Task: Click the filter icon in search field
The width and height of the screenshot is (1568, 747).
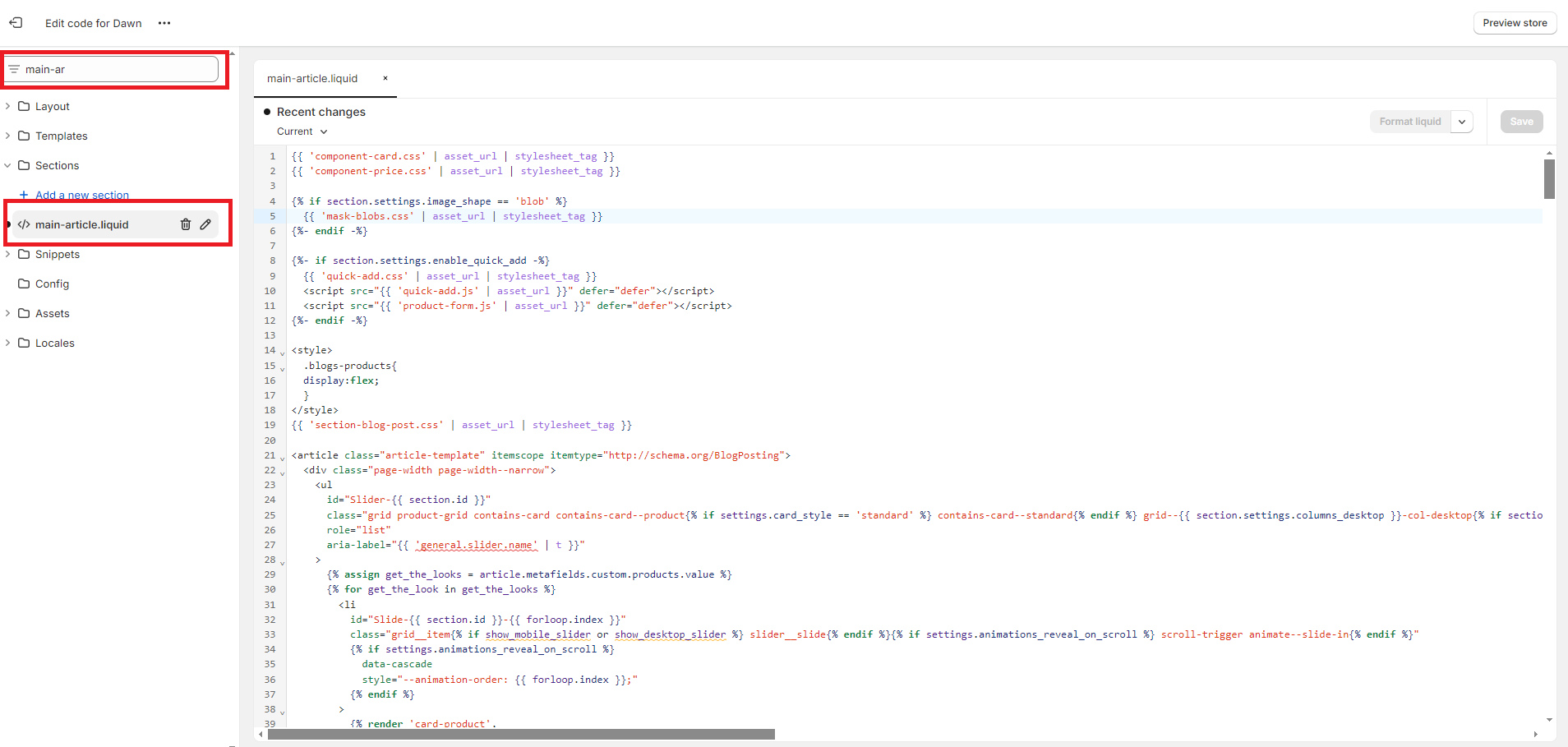Action: (14, 69)
